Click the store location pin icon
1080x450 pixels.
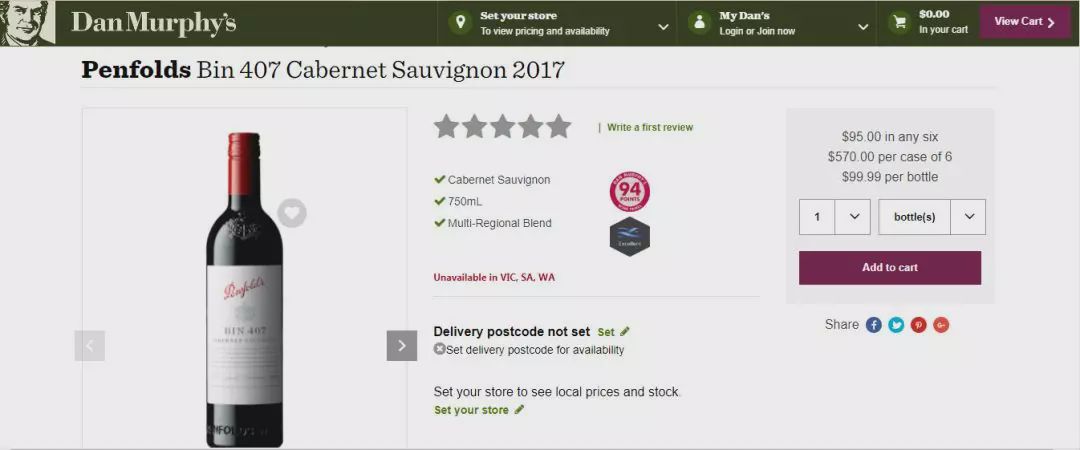pos(459,23)
